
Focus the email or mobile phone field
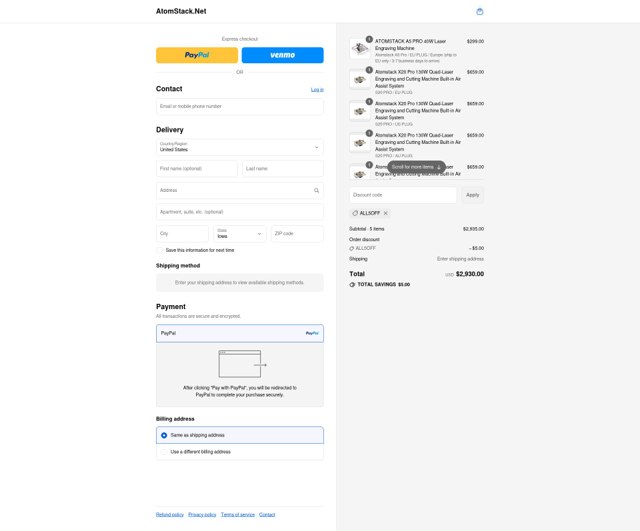pyautogui.click(x=240, y=107)
